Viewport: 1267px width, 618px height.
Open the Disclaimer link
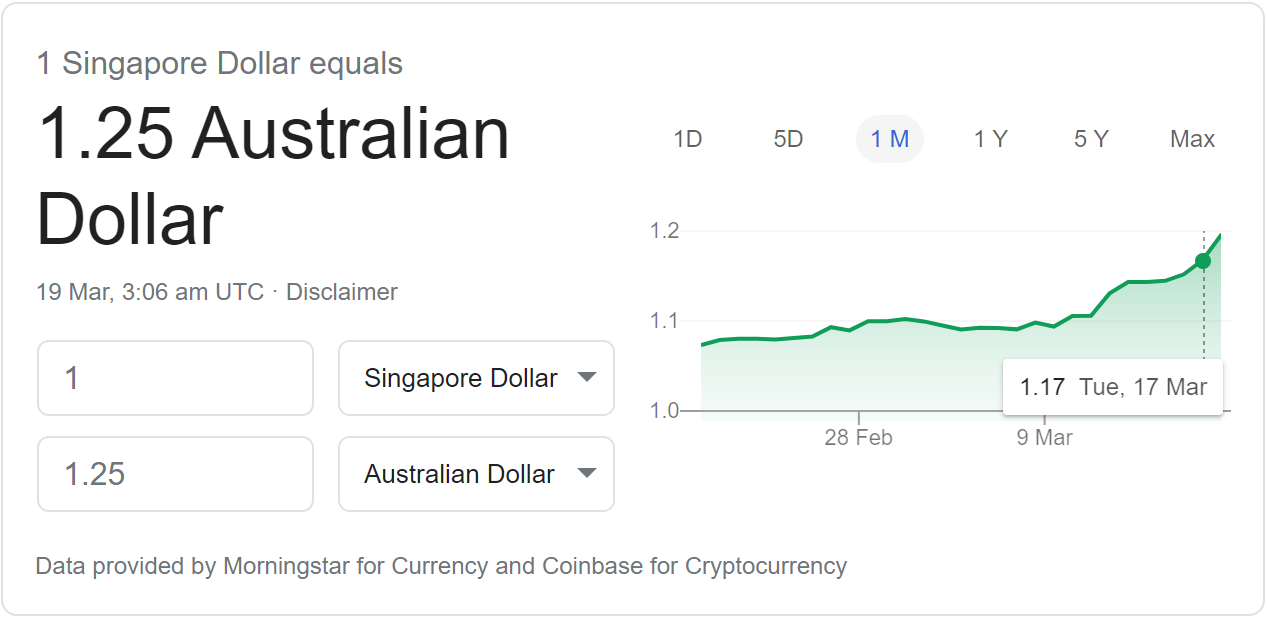coord(342,292)
